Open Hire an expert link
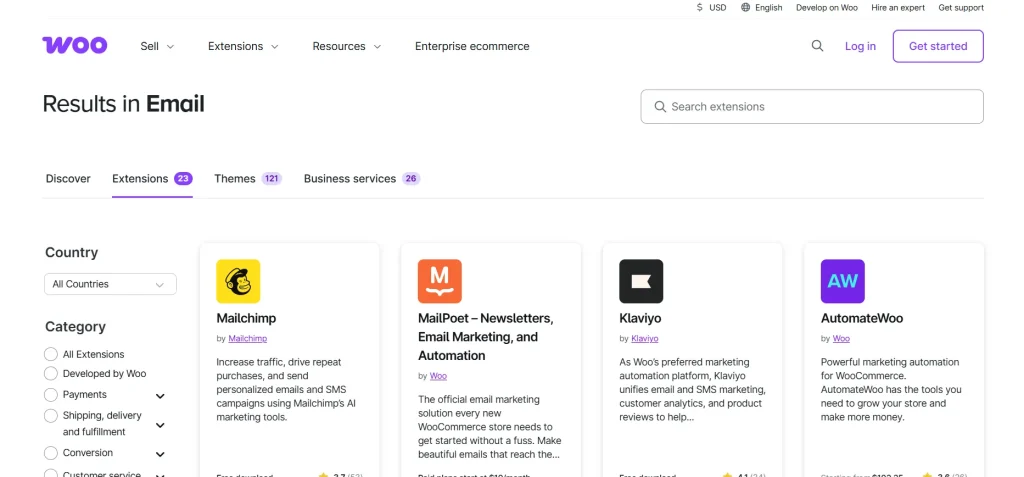 898,8
